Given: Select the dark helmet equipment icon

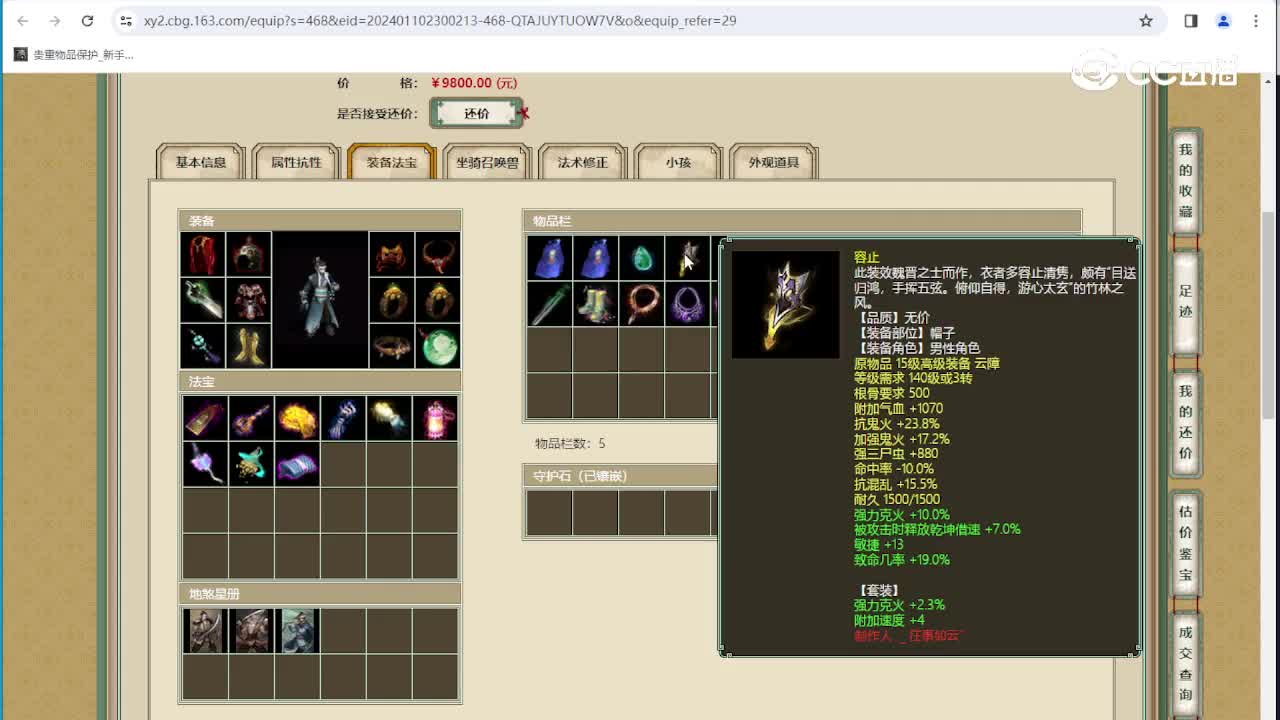Looking at the screenshot, I should (x=249, y=255).
